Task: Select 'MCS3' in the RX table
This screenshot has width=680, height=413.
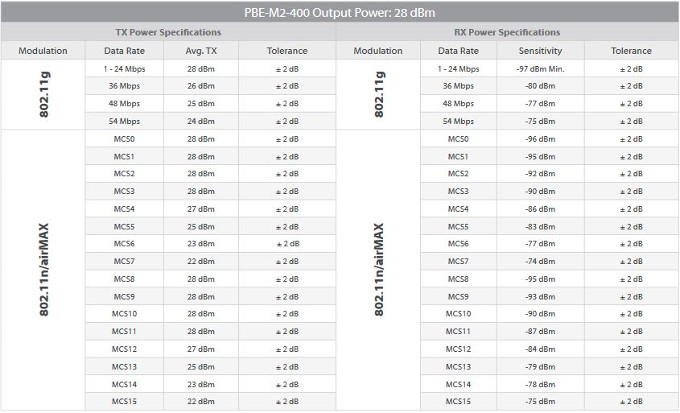Action: (x=458, y=191)
